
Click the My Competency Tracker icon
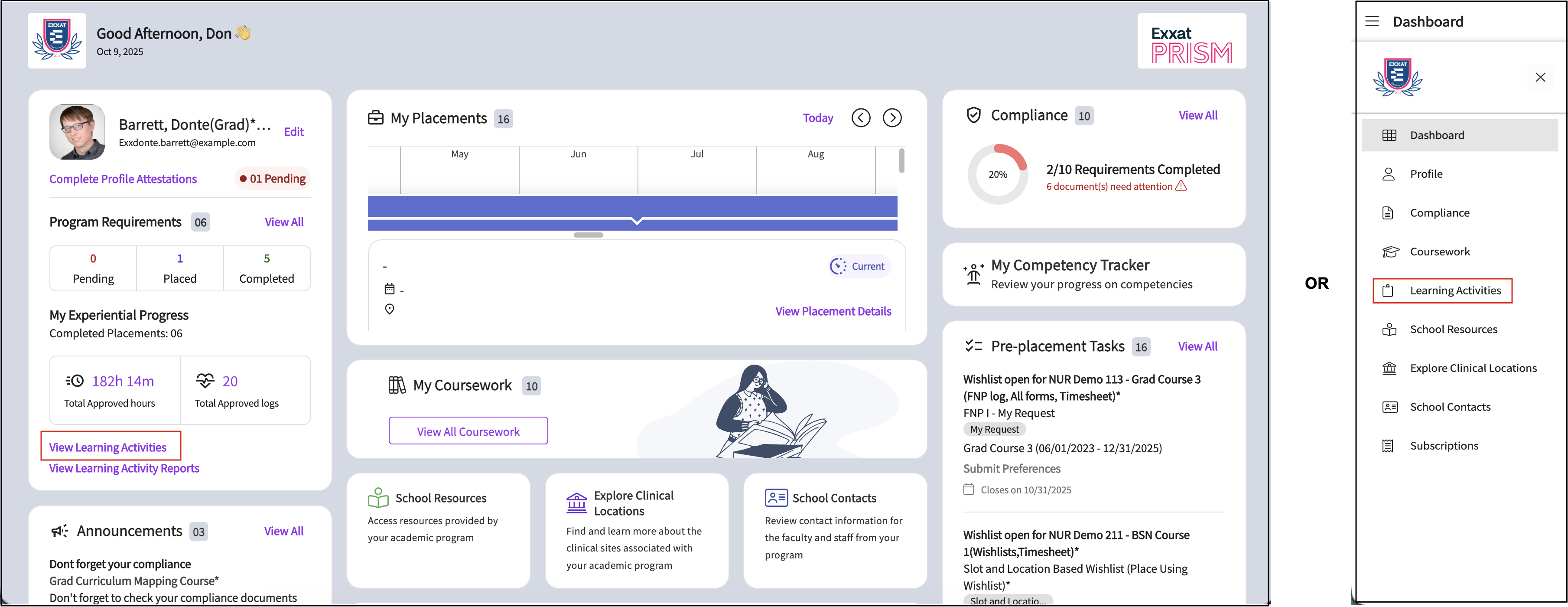coord(973,274)
